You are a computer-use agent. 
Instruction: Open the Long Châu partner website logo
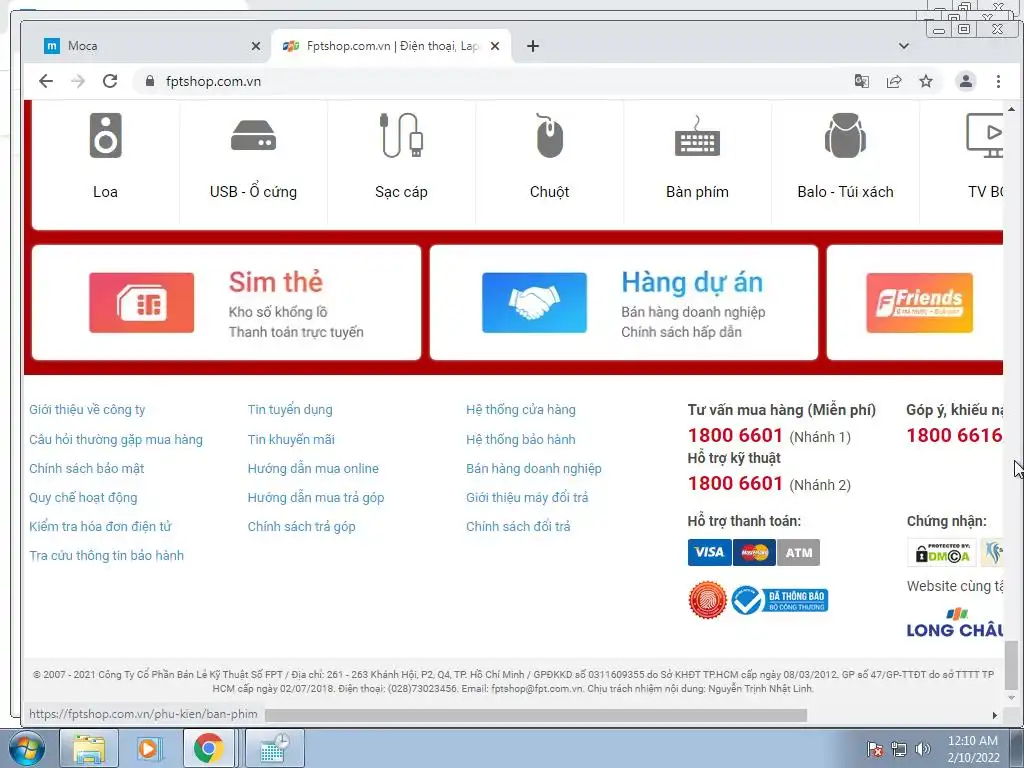pos(955,623)
